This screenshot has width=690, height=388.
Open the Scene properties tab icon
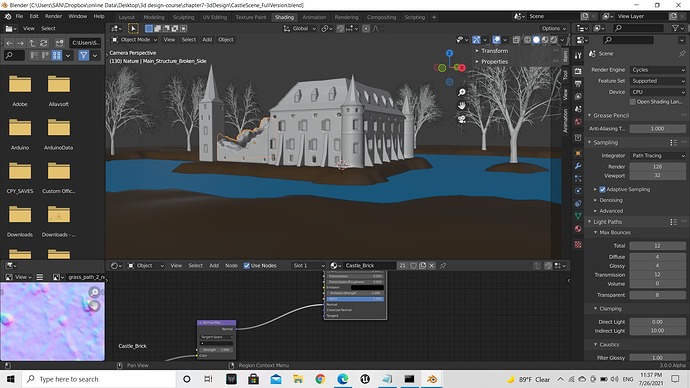click(578, 109)
